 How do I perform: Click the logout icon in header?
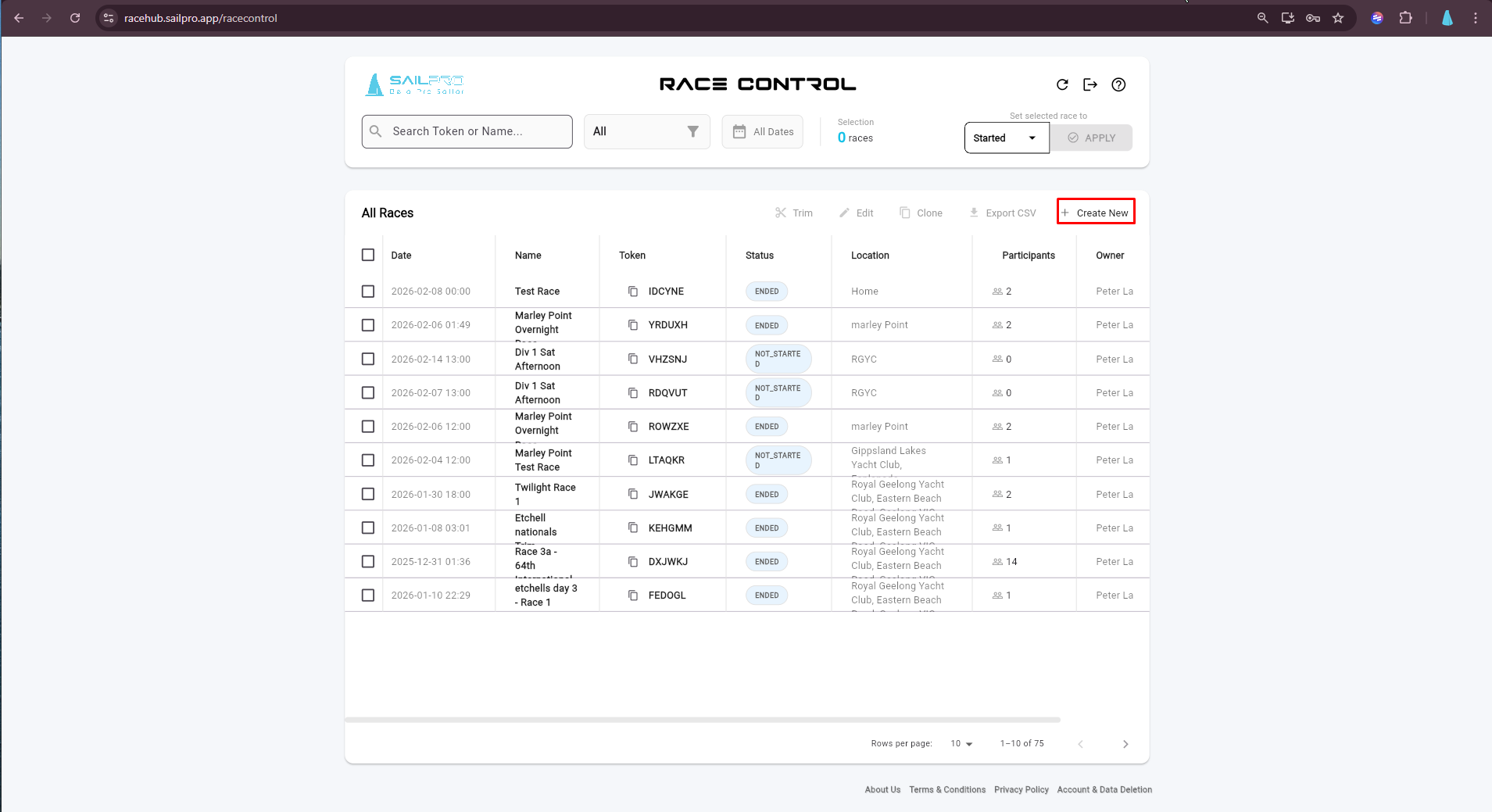[x=1090, y=84]
